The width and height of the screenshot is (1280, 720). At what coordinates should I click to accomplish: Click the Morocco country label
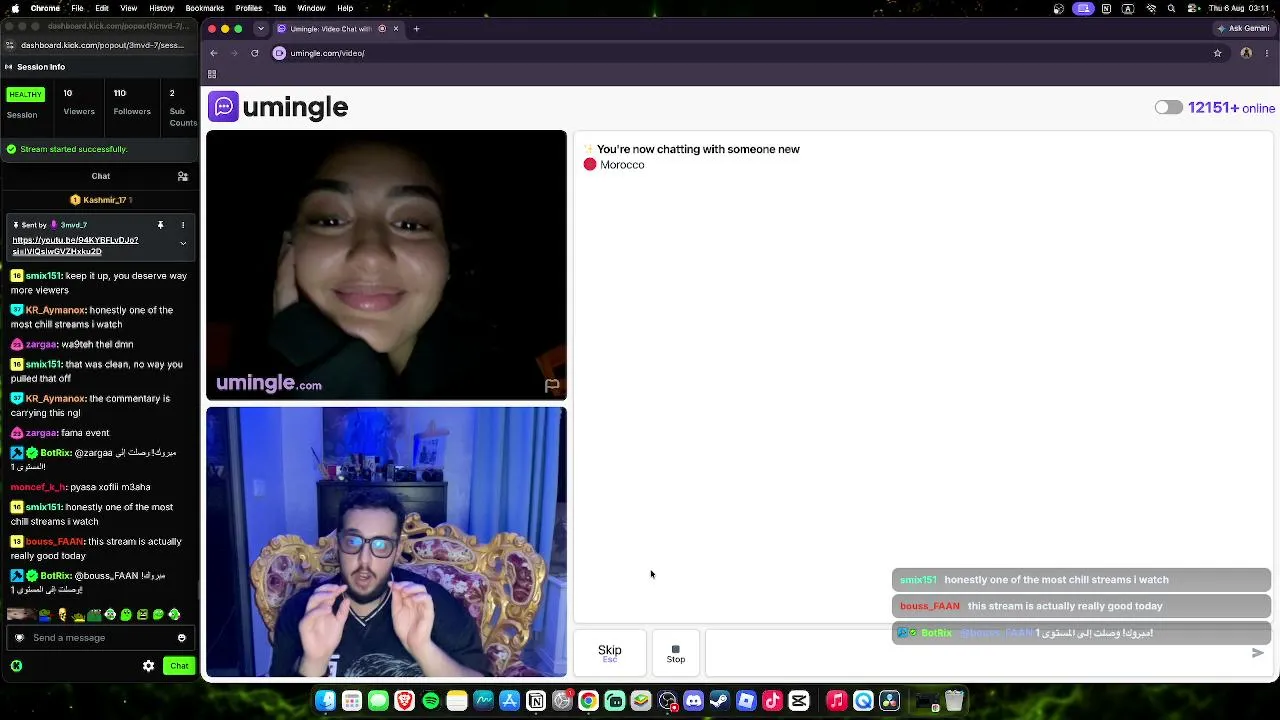tap(622, 165)
